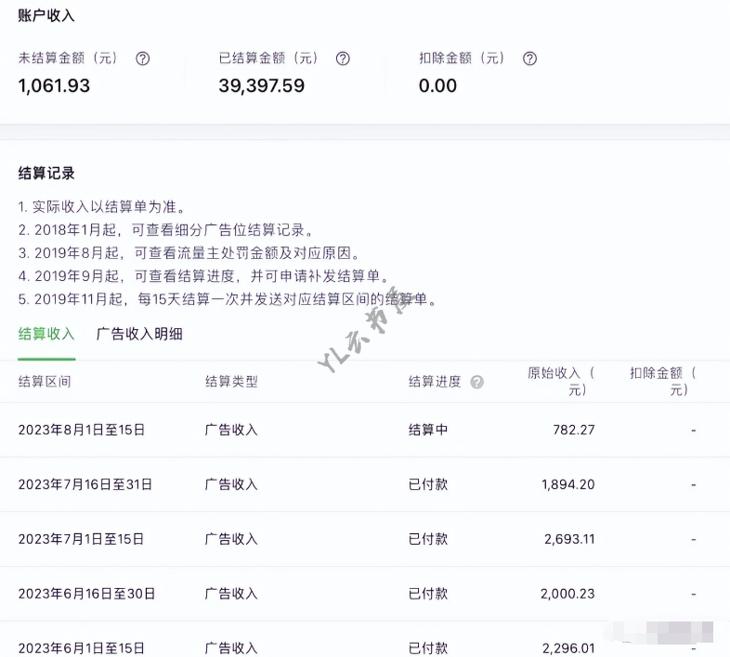The width and height of the screenshot is (730, 657).
Task: Open the 广告收入明细 tab
Action: coord(139,334)
